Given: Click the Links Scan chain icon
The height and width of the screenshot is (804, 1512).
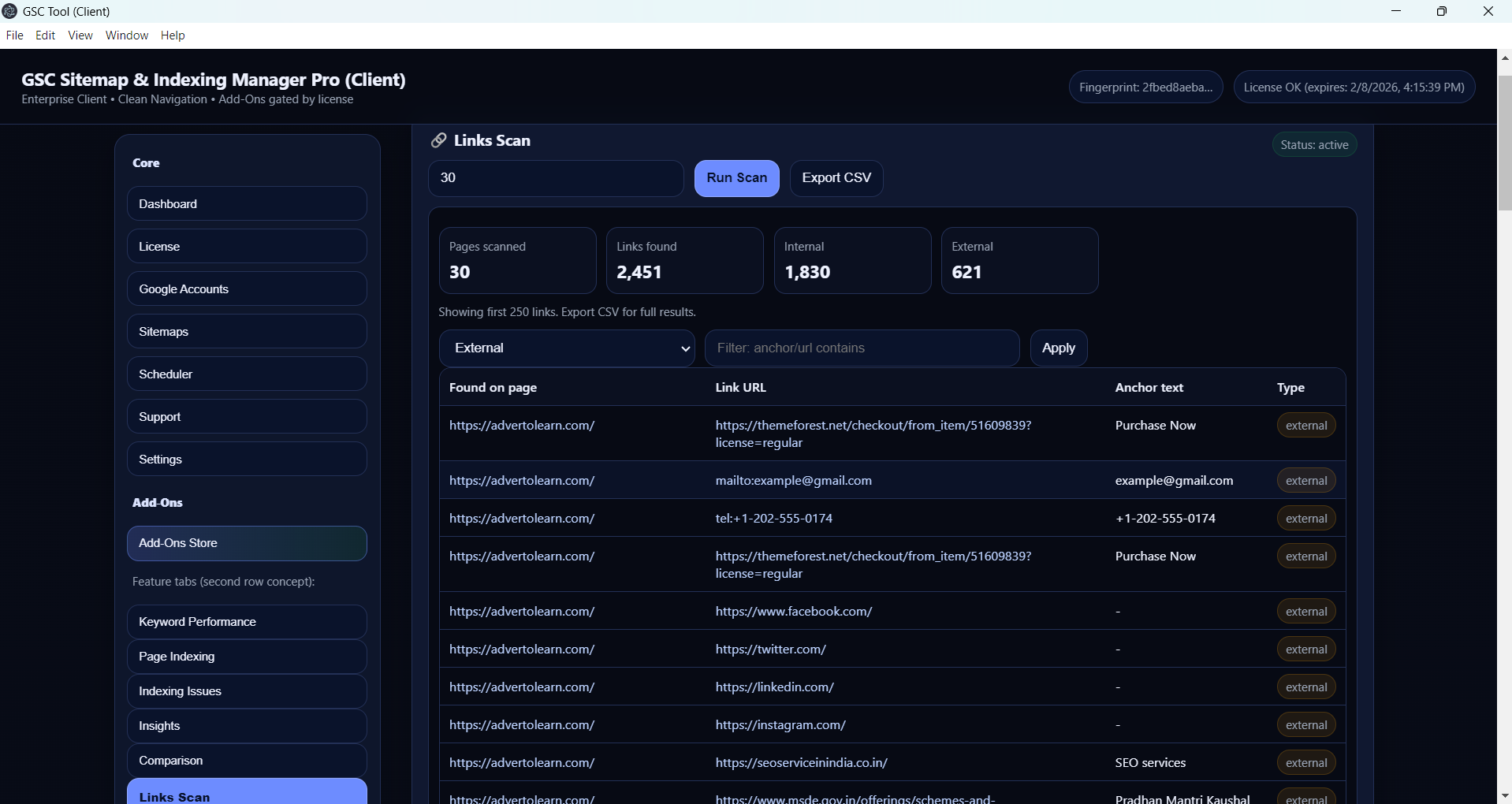Looking at the screenshot, I should (x=438, y=140).
